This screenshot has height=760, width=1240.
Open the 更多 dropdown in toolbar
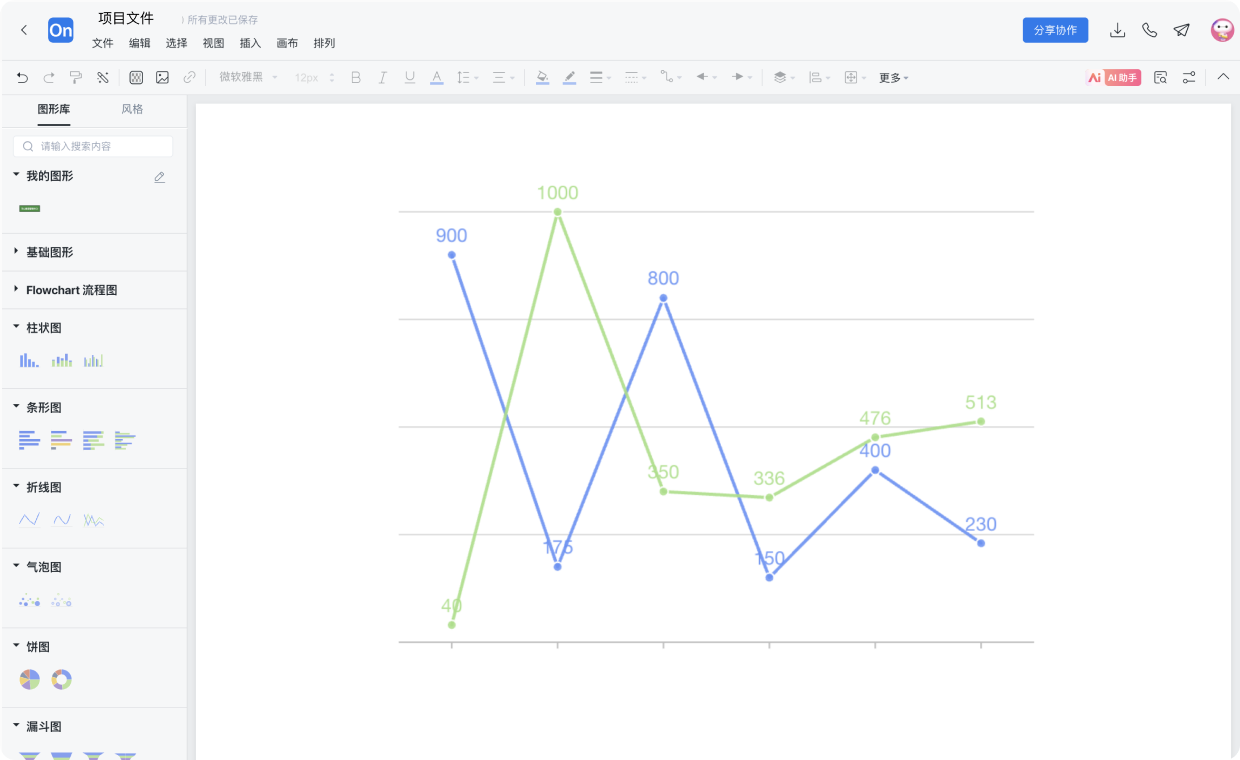pos(893,77)
